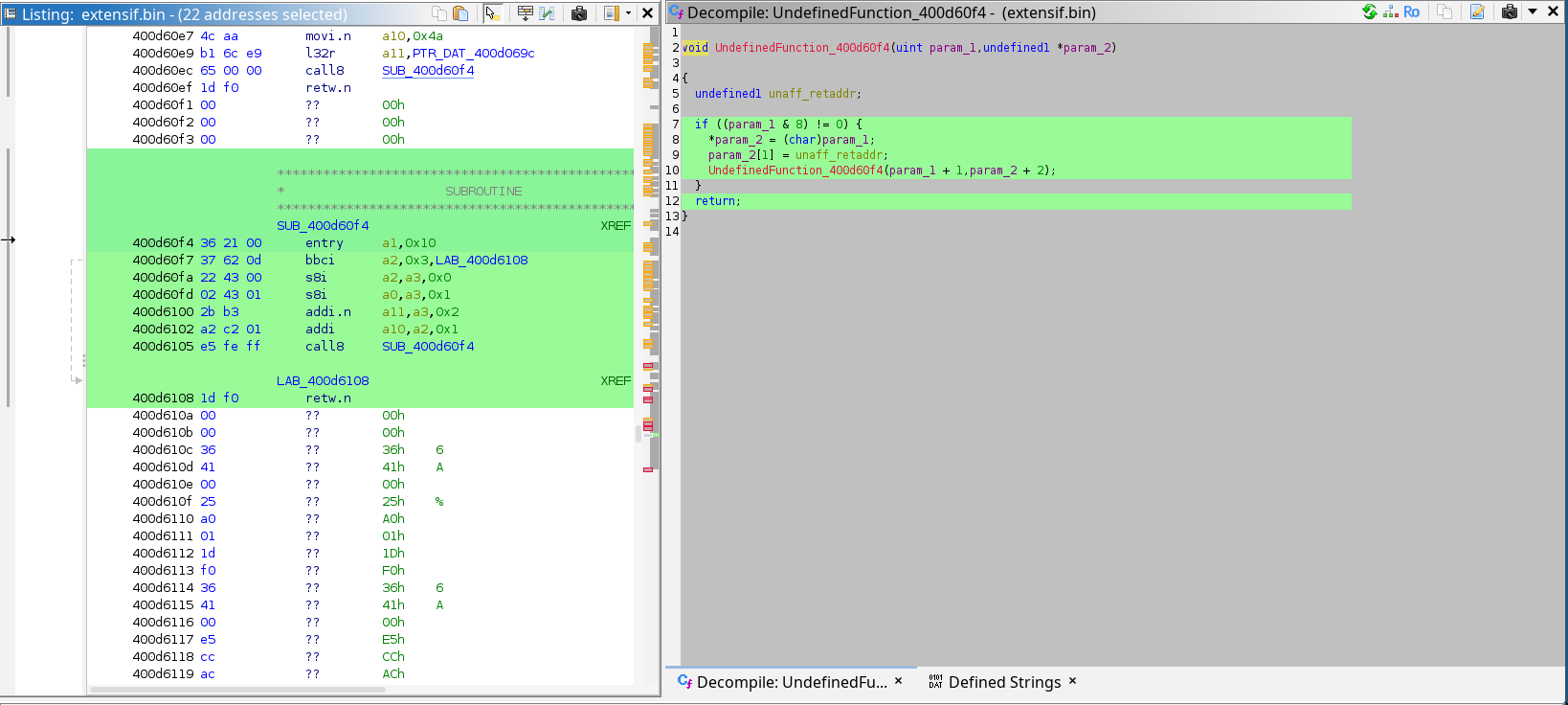Click the Copy icon in Decompile toolbar
Viewport: 1568px width, 705px height.
point(1445,11)
